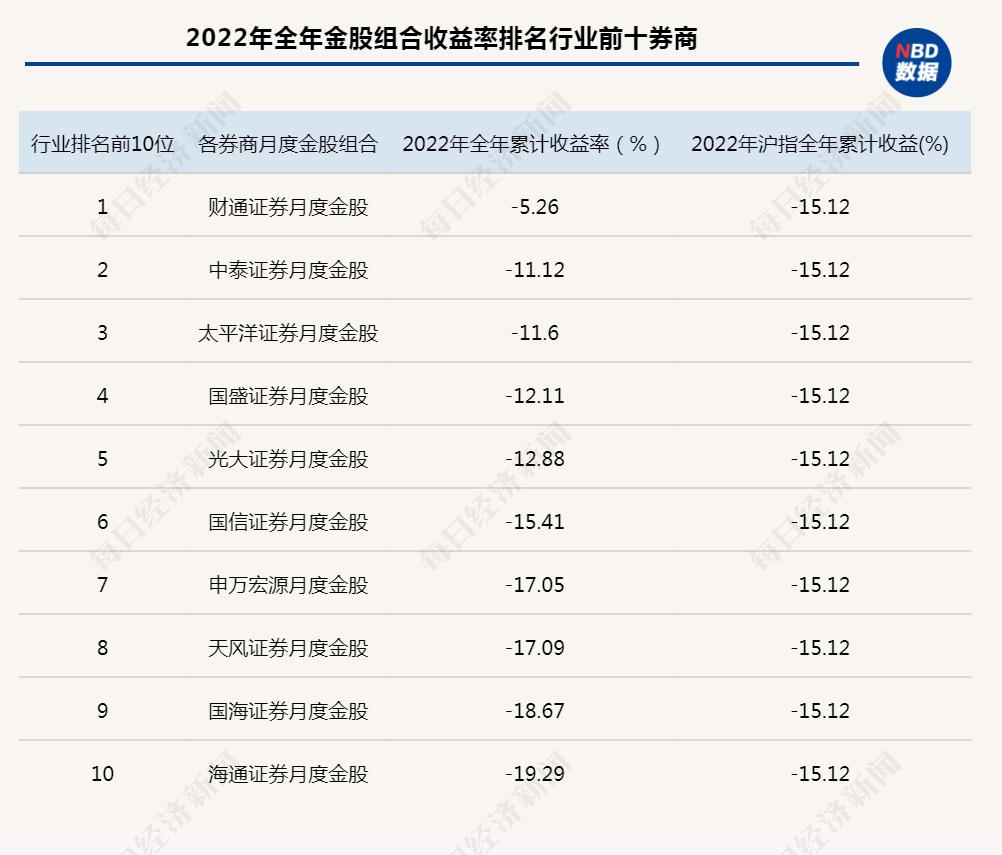Select the cell 财通证券月度金股
The image size is (1002, 855).
[x=288, y=207]
